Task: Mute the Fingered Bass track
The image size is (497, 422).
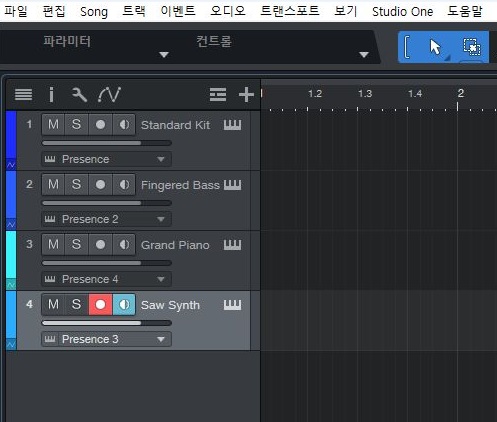Action: pyautogui.click(x=53, y=184)
